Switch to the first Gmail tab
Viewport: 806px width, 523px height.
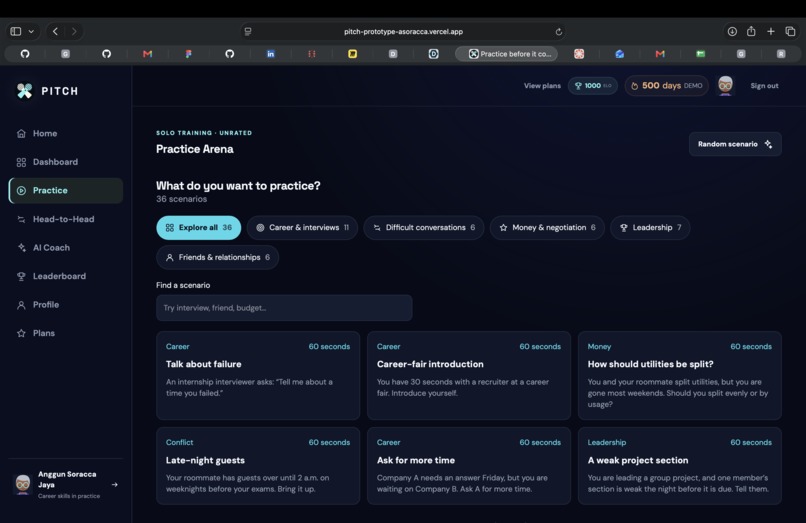[148, 53]
